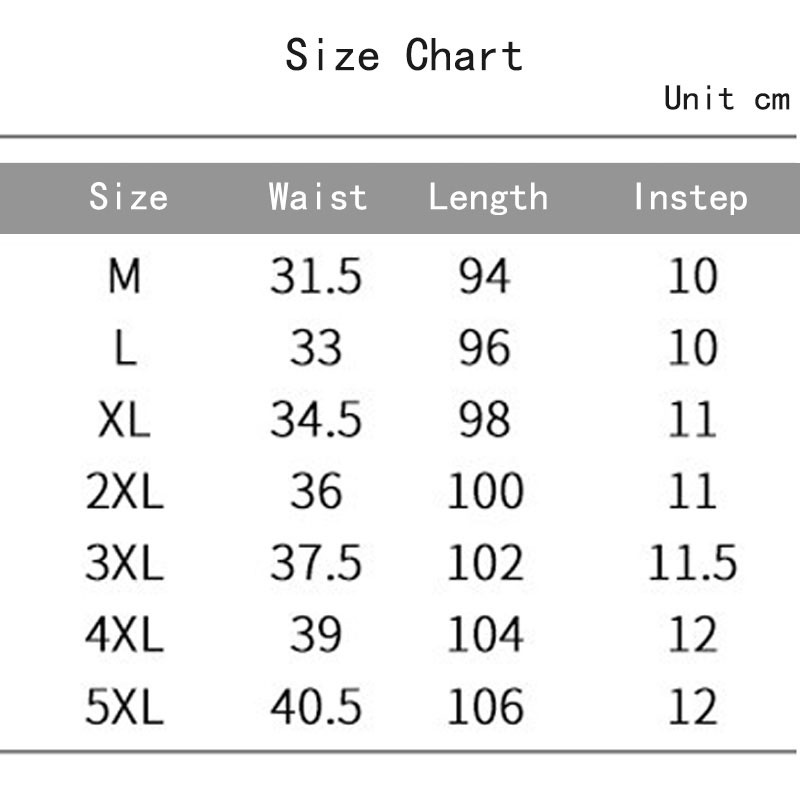
Task: Click the Instep column header
Action: pyautogui.click(x=690, y=197)
